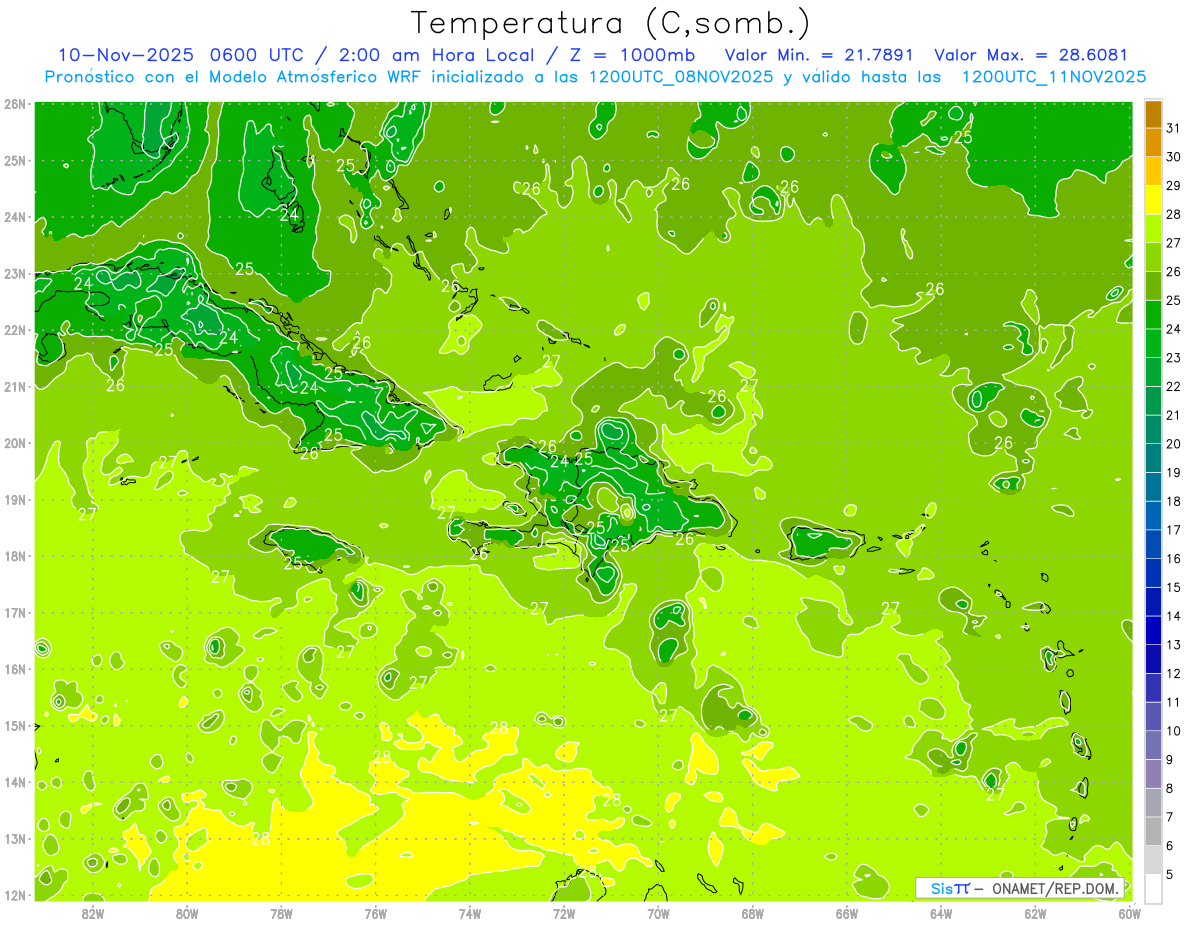Click the initialization time "1200UTC_08NOV2025"
1200x927 pixels.
[x=681, y=76]
